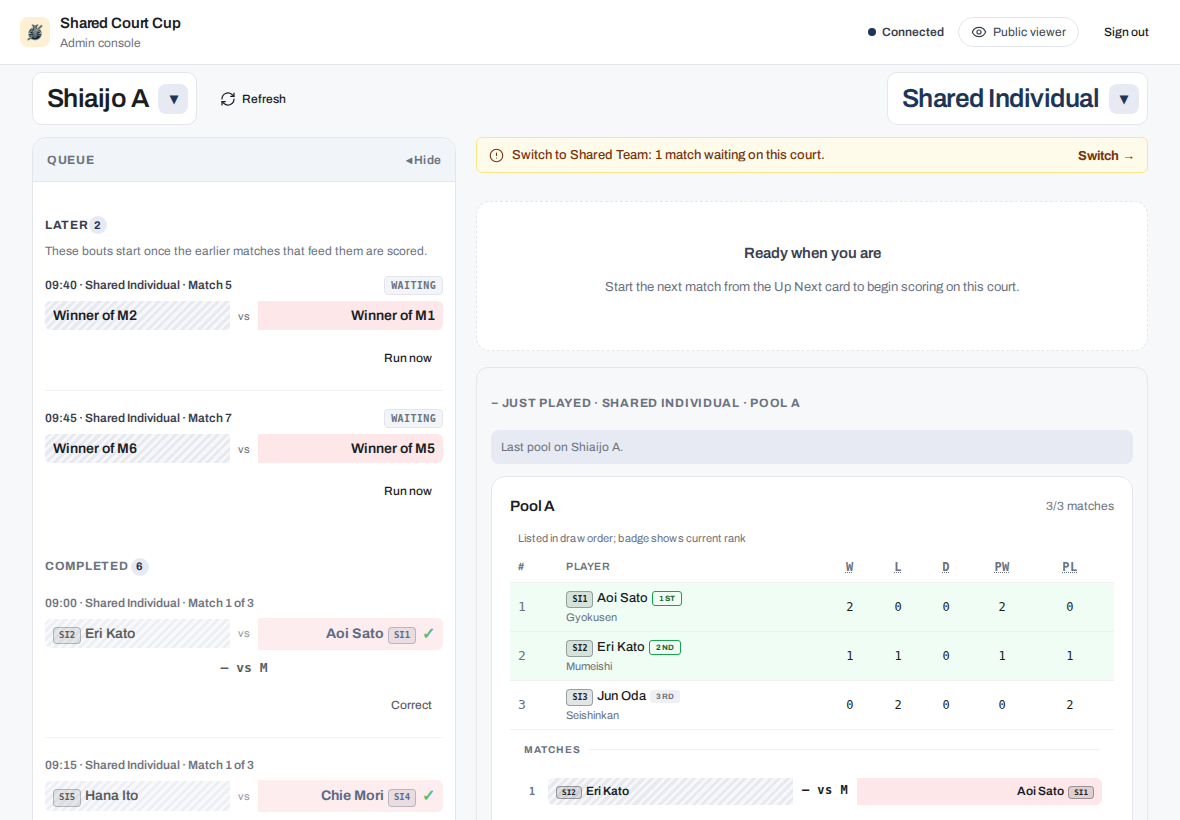Click the Completed count badge 6
The height and width of the screenshot is (820, 1180).
[139, 566]
